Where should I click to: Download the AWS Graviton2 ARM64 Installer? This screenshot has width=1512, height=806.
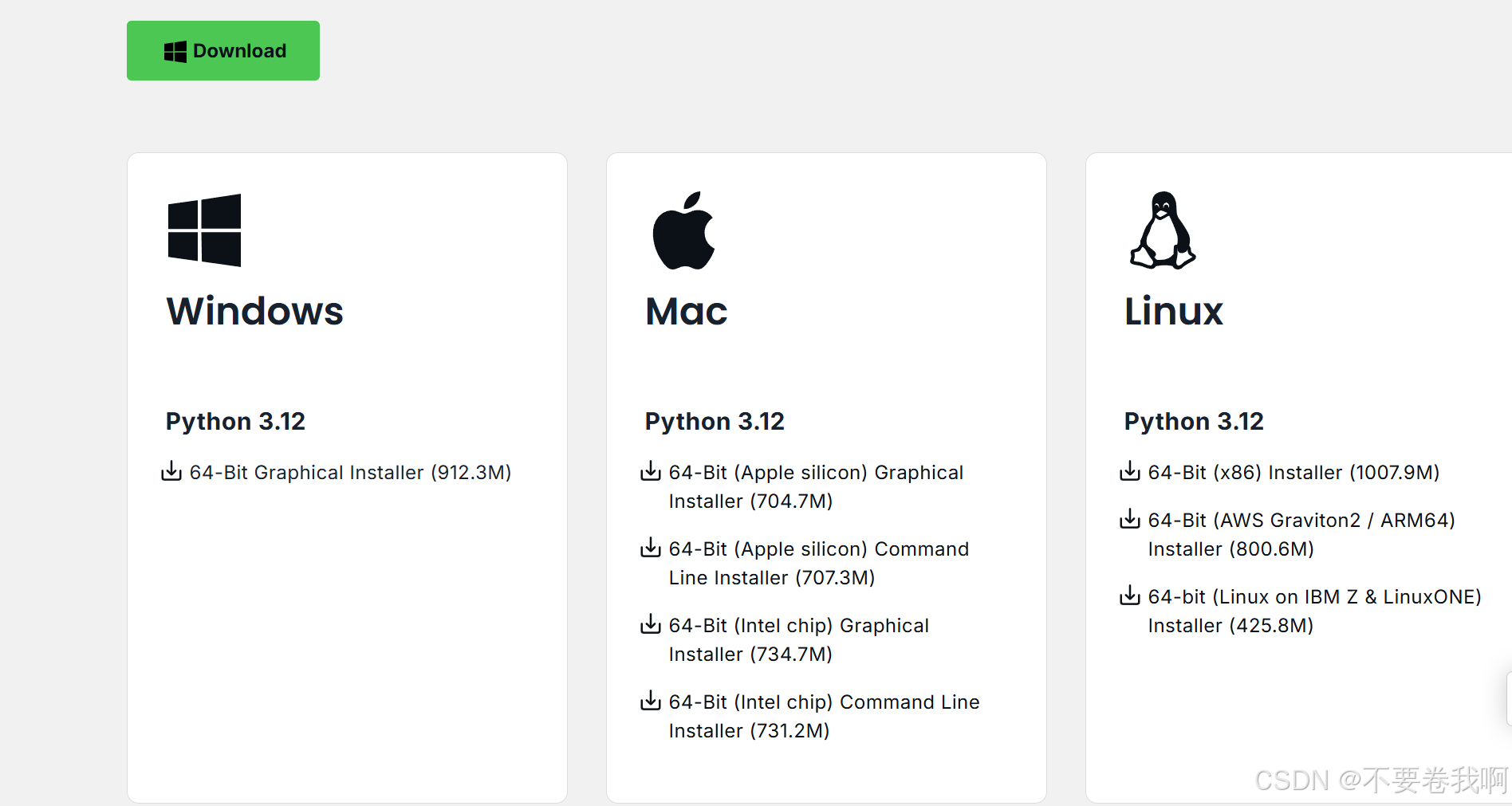tap(1300, 534)
